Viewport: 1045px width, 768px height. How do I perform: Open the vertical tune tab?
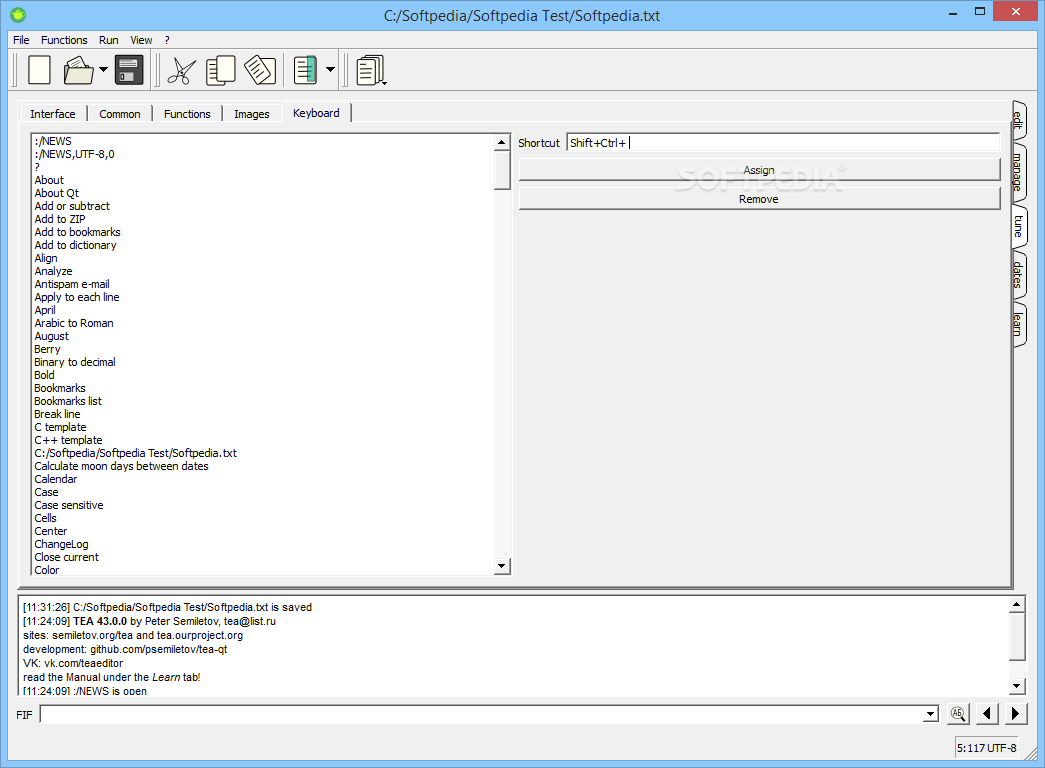[1018, 226]
